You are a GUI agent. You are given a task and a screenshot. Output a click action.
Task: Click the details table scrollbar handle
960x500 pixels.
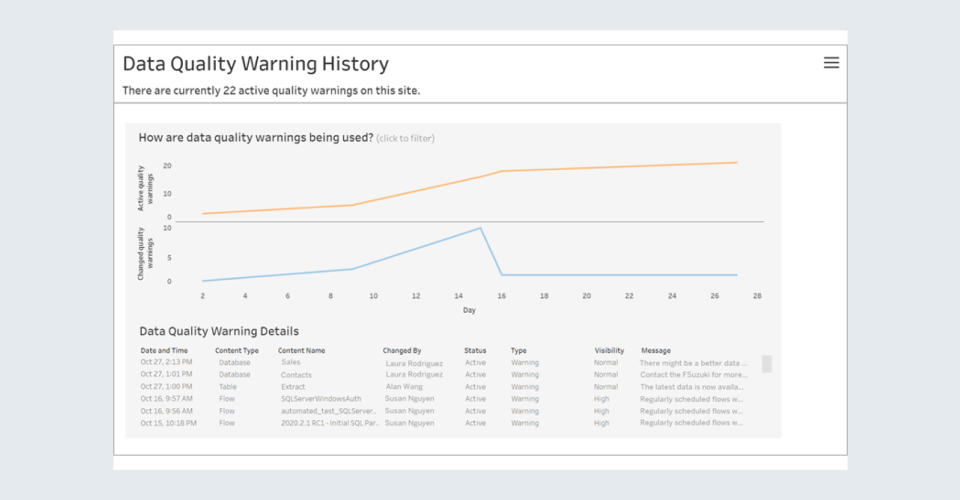click(767, 364)
